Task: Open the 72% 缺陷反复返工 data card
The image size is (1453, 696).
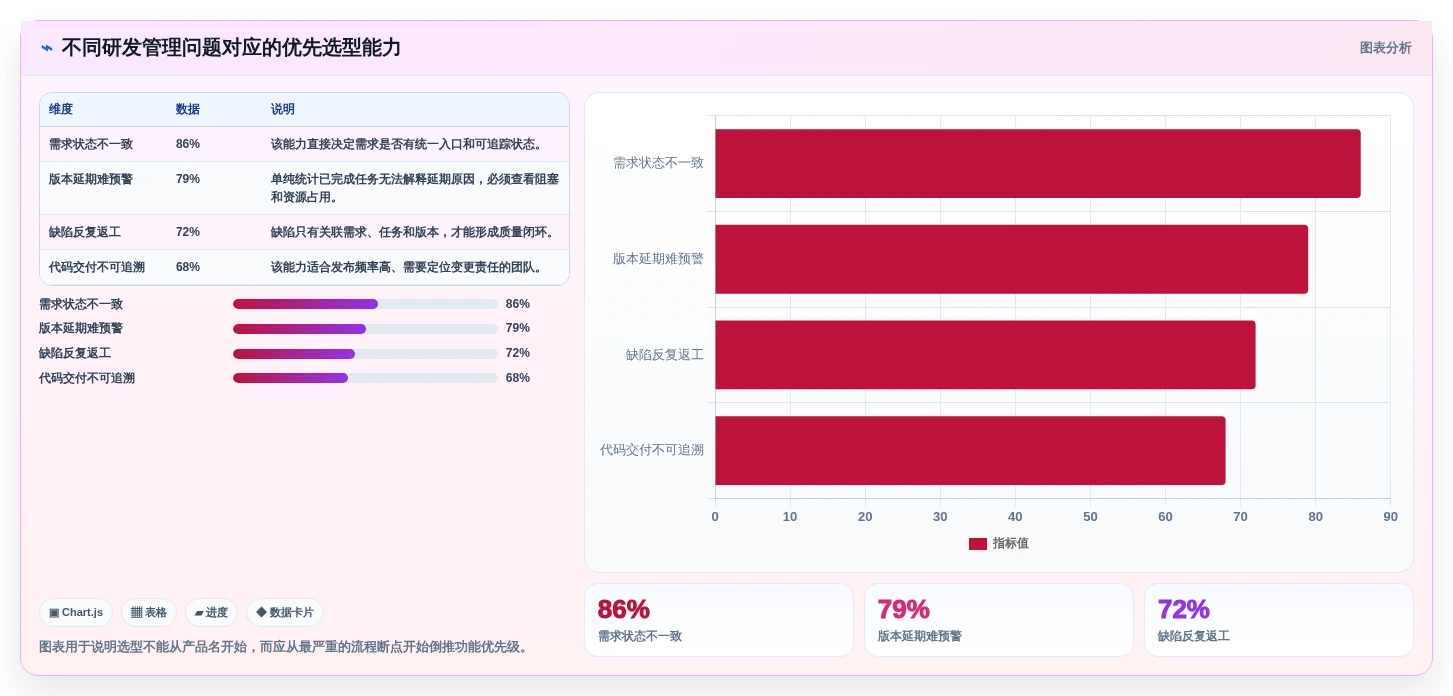Action: point(1279,620)
